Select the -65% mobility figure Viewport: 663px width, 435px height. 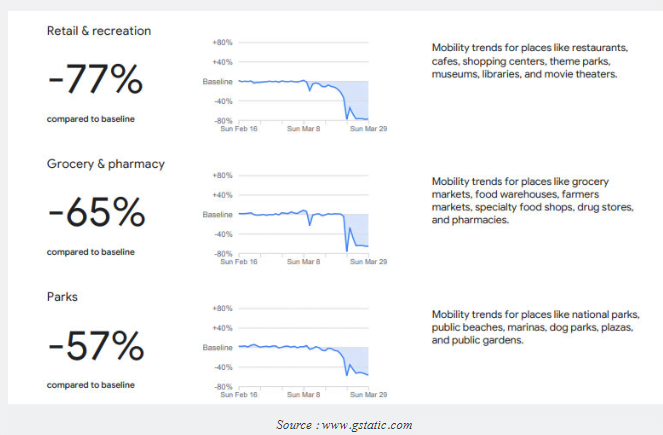[96, 214]
